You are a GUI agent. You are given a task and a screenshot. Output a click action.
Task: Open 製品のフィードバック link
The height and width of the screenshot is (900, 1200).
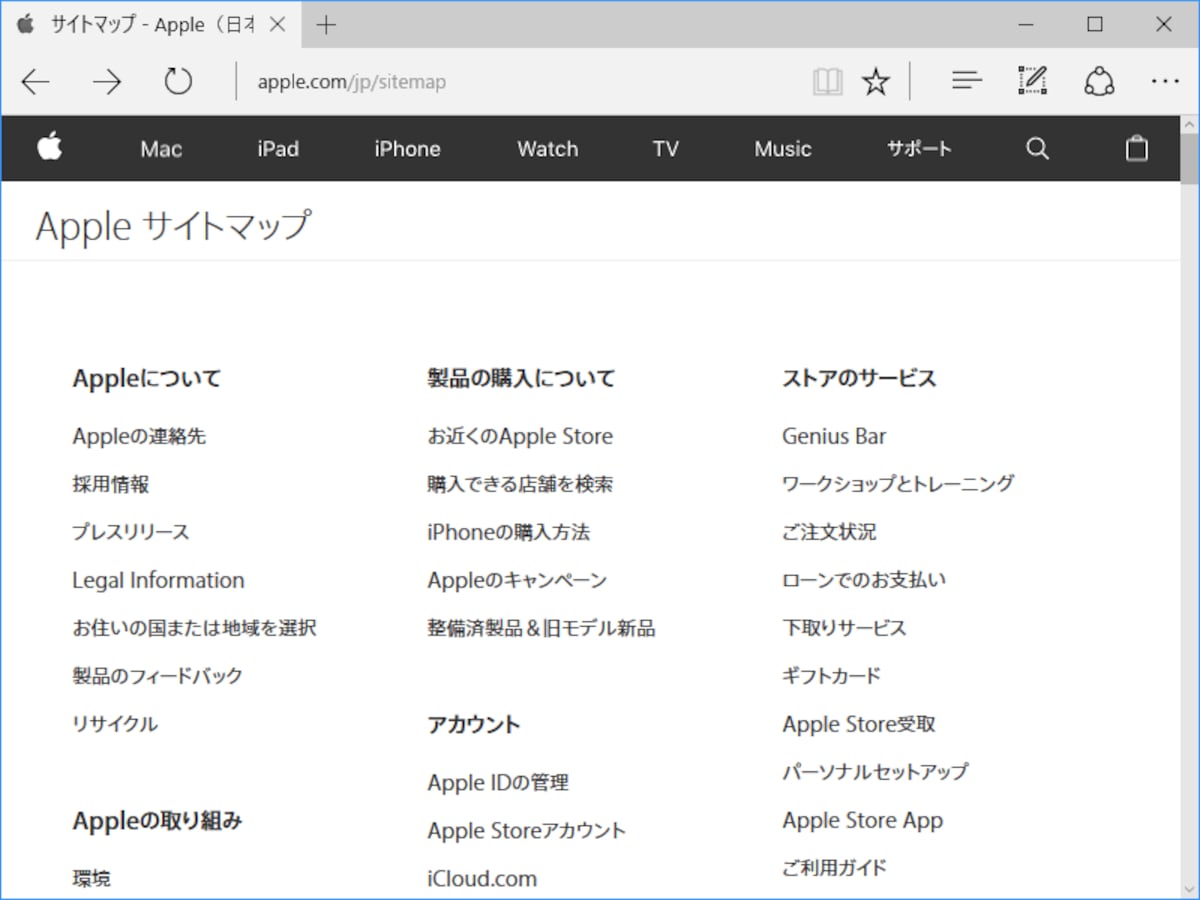(157, 676)
